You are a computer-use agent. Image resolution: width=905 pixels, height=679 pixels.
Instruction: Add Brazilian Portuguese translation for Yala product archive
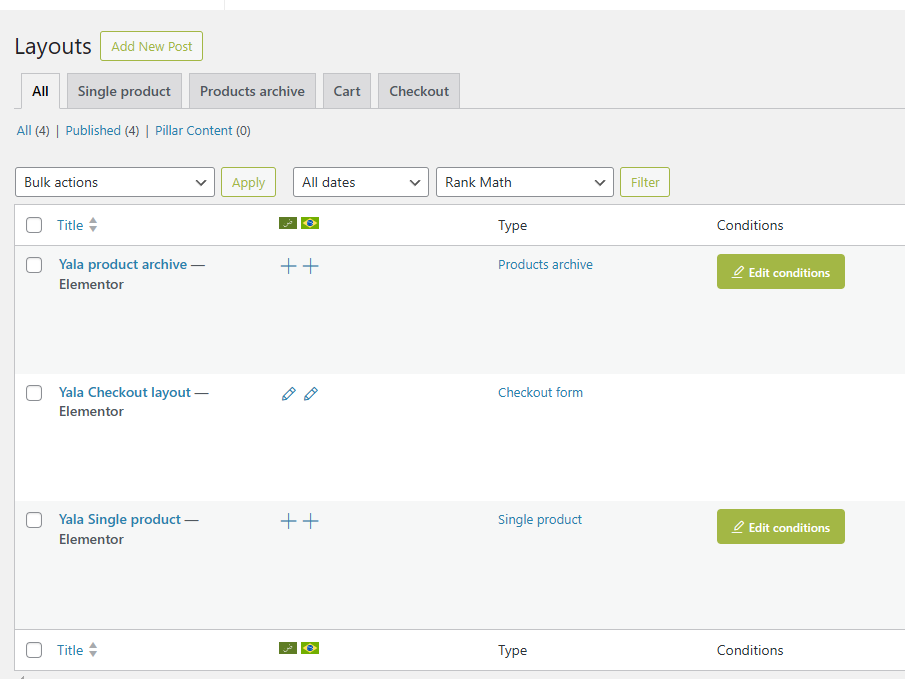click(x=311, y=266)
